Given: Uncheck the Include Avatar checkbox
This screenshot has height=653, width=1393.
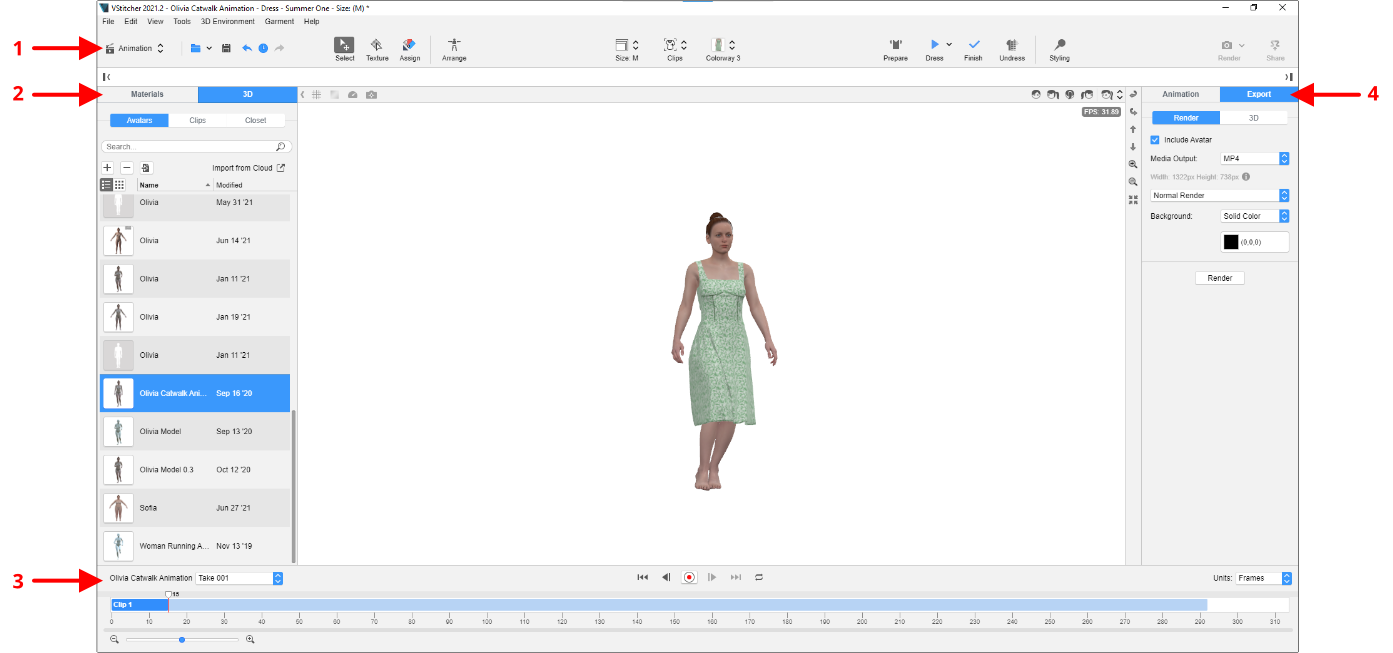Looking at the screenshot, I should click(x=1155, y=140).
